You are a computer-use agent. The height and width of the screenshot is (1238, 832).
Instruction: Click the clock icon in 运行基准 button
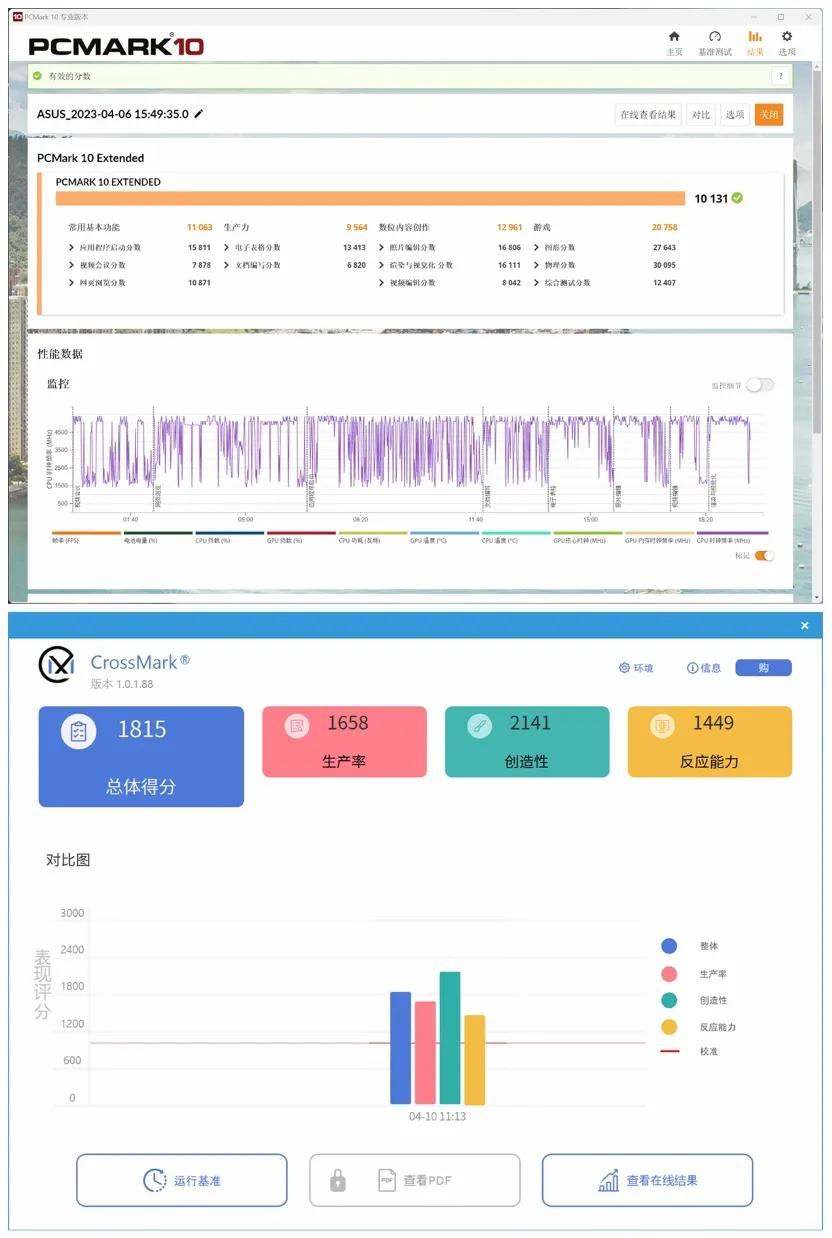(154, 1181)
